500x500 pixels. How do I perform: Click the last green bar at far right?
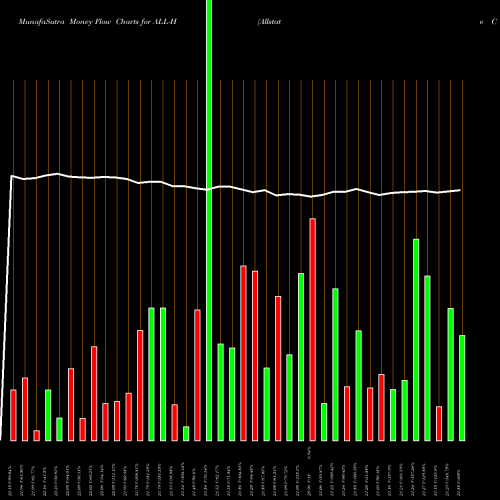point(462,388)
